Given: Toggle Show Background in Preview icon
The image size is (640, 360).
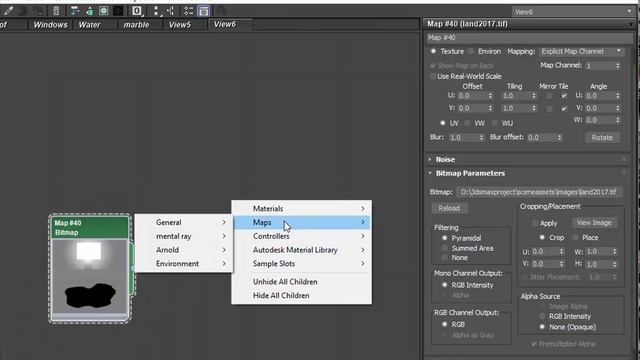Looking at the screenshot, I should (118, 11).
